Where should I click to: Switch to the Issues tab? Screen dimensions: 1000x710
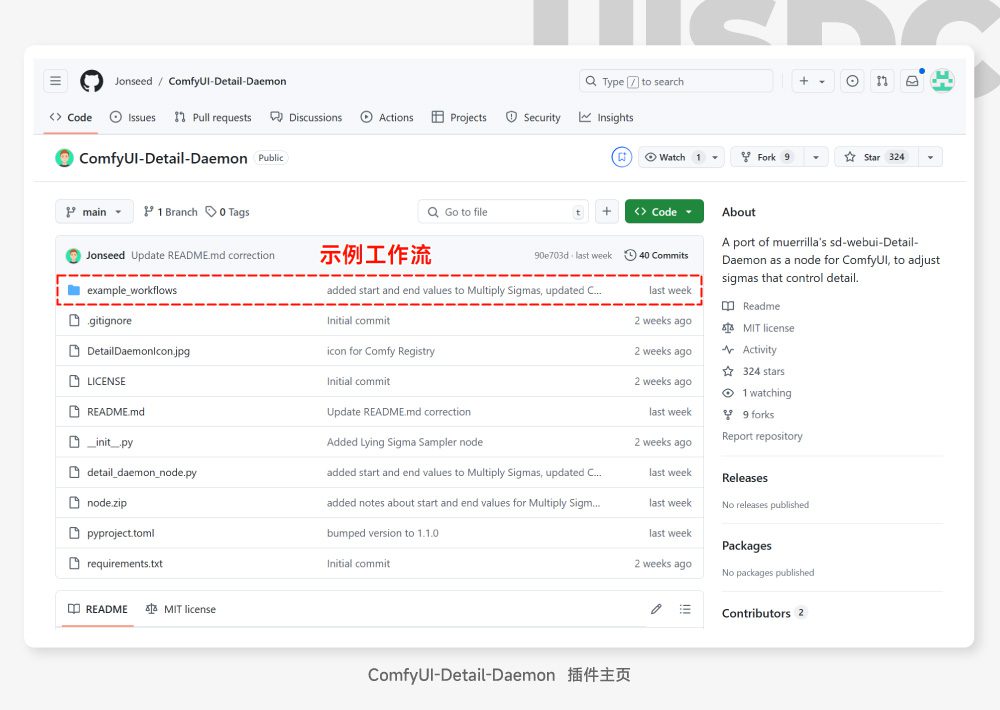(x=133, y=117)
